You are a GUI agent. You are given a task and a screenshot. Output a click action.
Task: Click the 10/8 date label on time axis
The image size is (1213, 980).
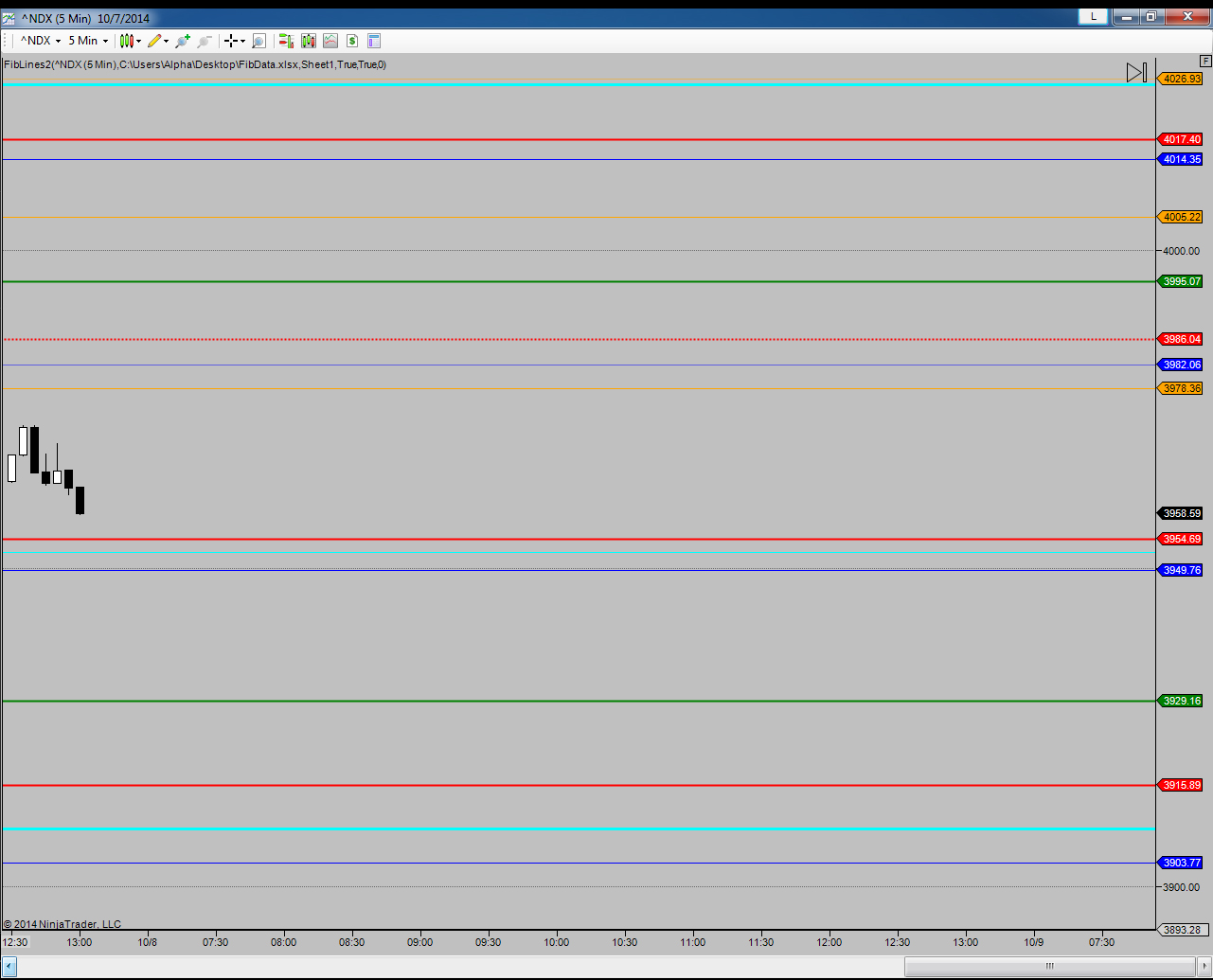coord(147,942)
